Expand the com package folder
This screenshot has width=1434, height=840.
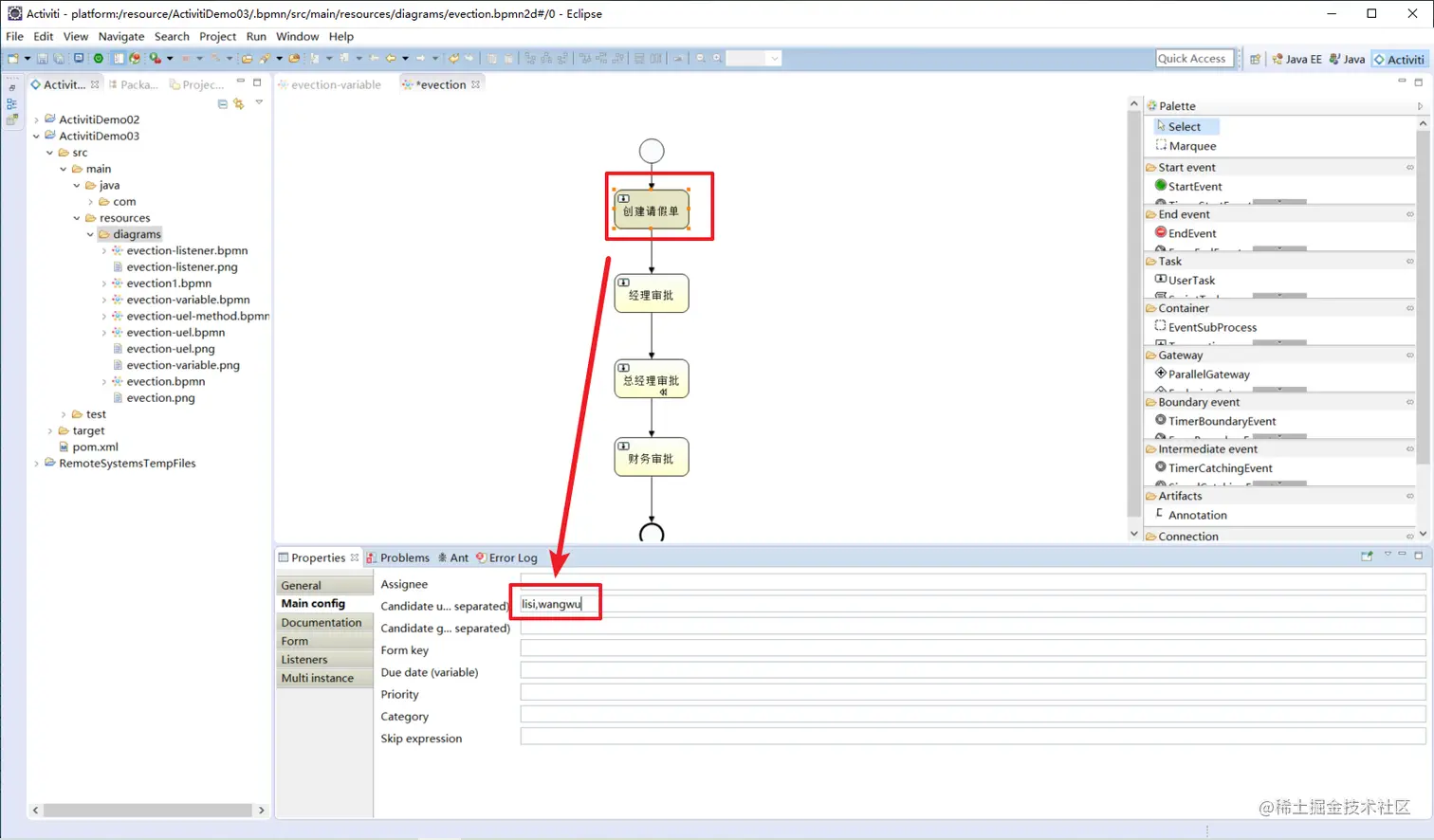click(x=90, y=202)
